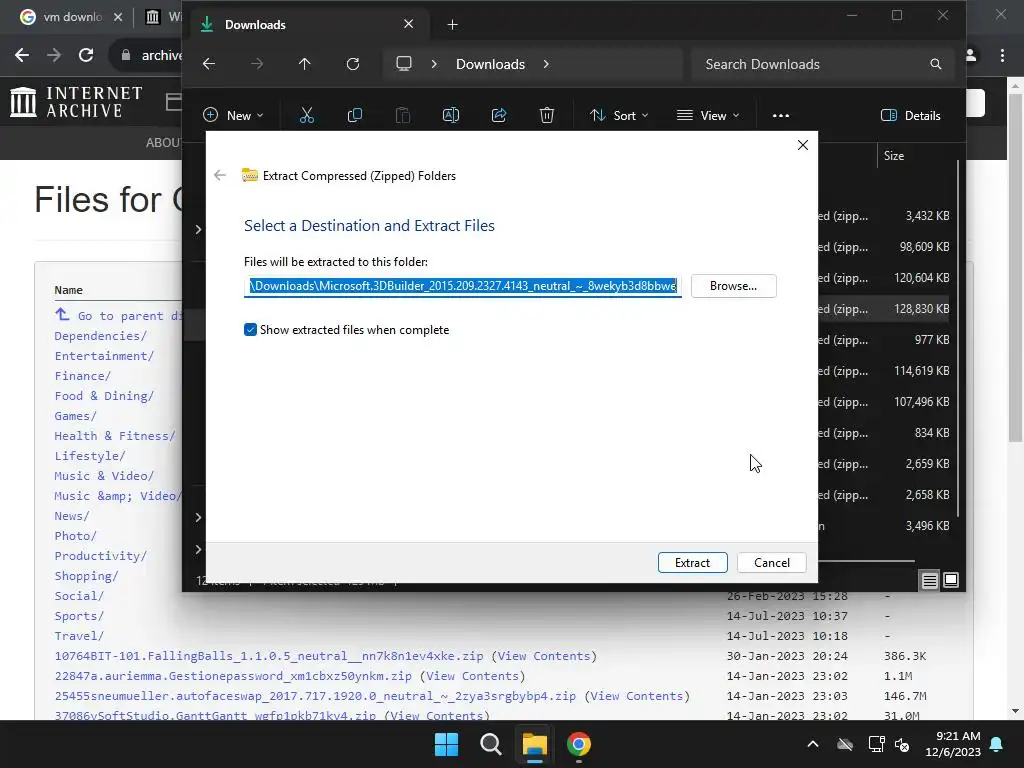Click the Copy icon in Explorer toolbar

pyautogui.click(x=355, y=116)
